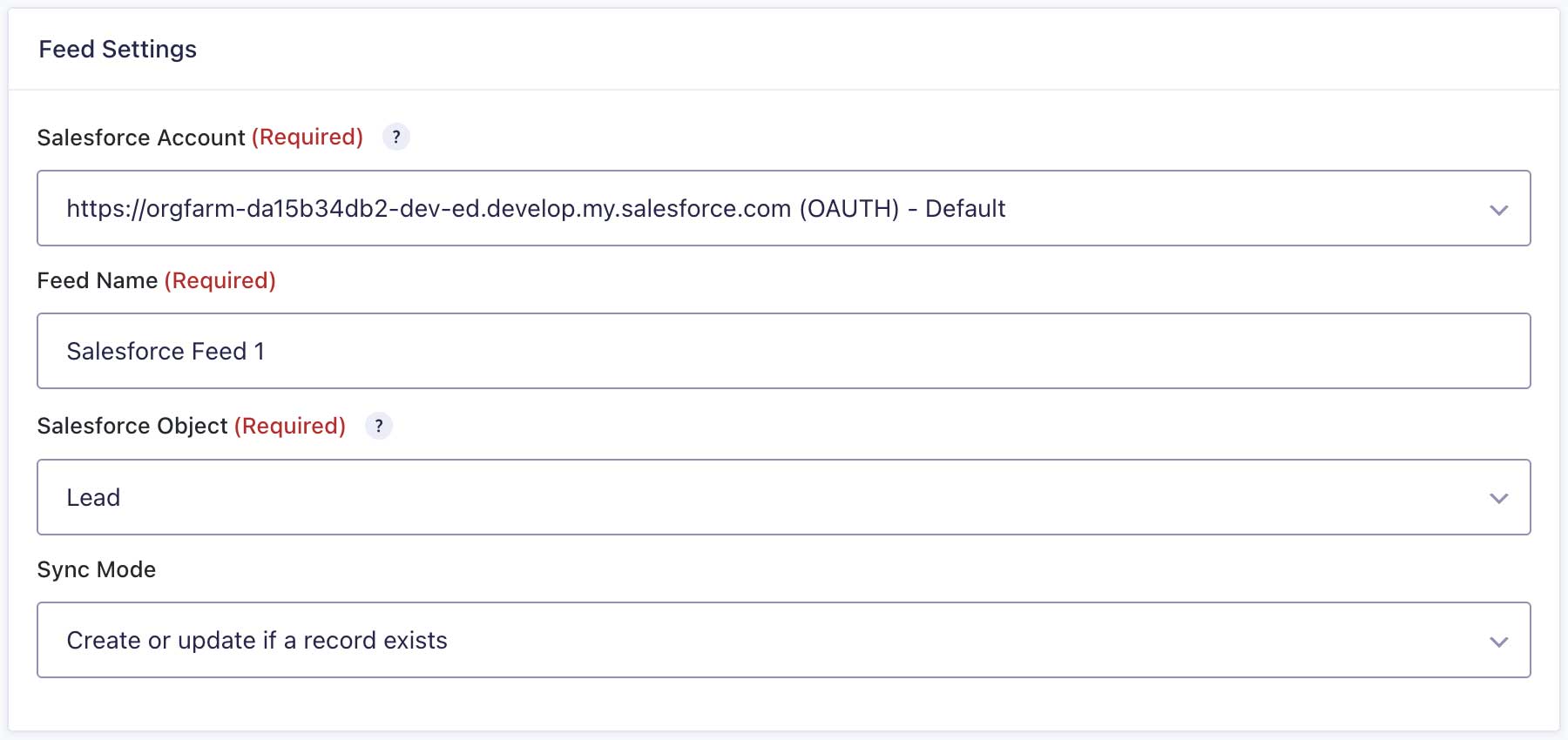Click the Required text beside Salesforce Account
The width and height of the screenshot is (1568, 740).
click(x=307, y=137)
